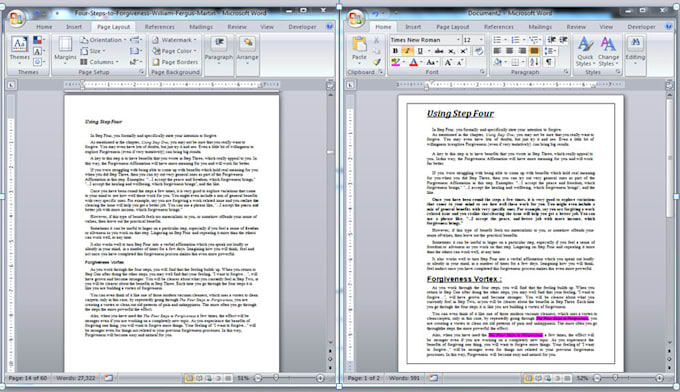680x392 pixels.
Task: Click the Office button in Document2 window
Action: point(355,18)
